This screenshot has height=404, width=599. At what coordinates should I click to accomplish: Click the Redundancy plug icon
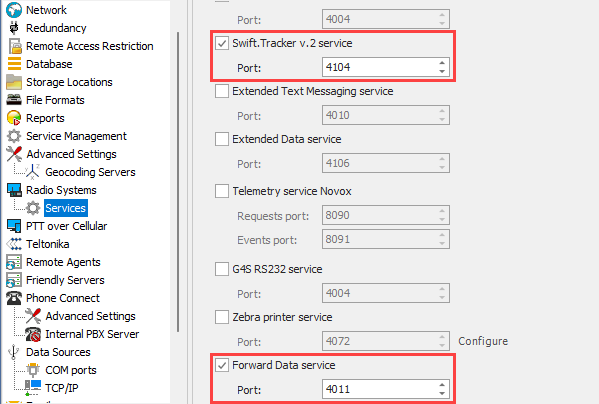14,28
